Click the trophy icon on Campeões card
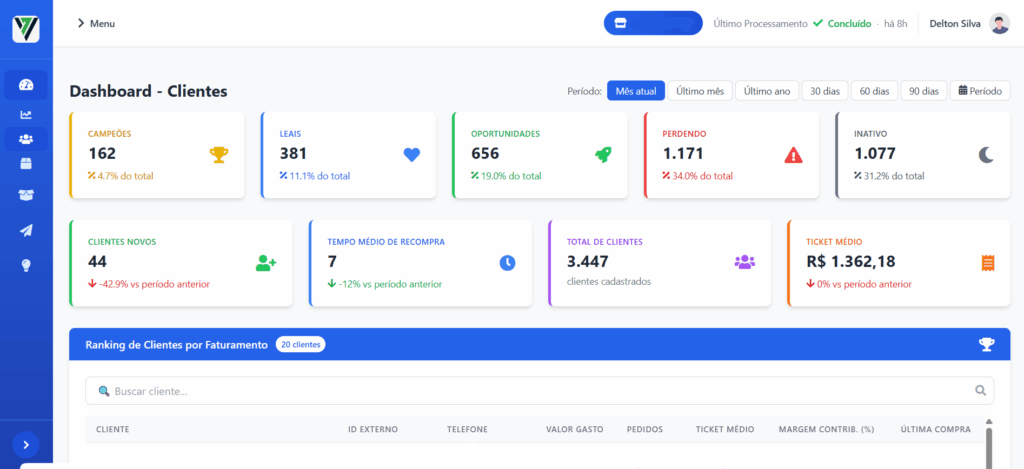Viewport: 1024px width, 469px height. [218, 154]
